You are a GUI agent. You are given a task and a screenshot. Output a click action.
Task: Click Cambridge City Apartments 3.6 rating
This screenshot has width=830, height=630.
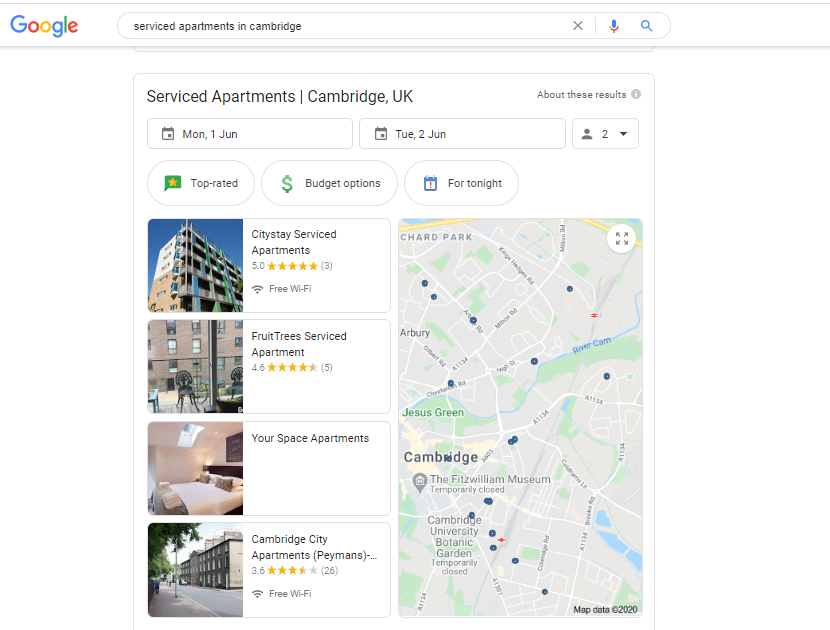click(x=294, y=571)
